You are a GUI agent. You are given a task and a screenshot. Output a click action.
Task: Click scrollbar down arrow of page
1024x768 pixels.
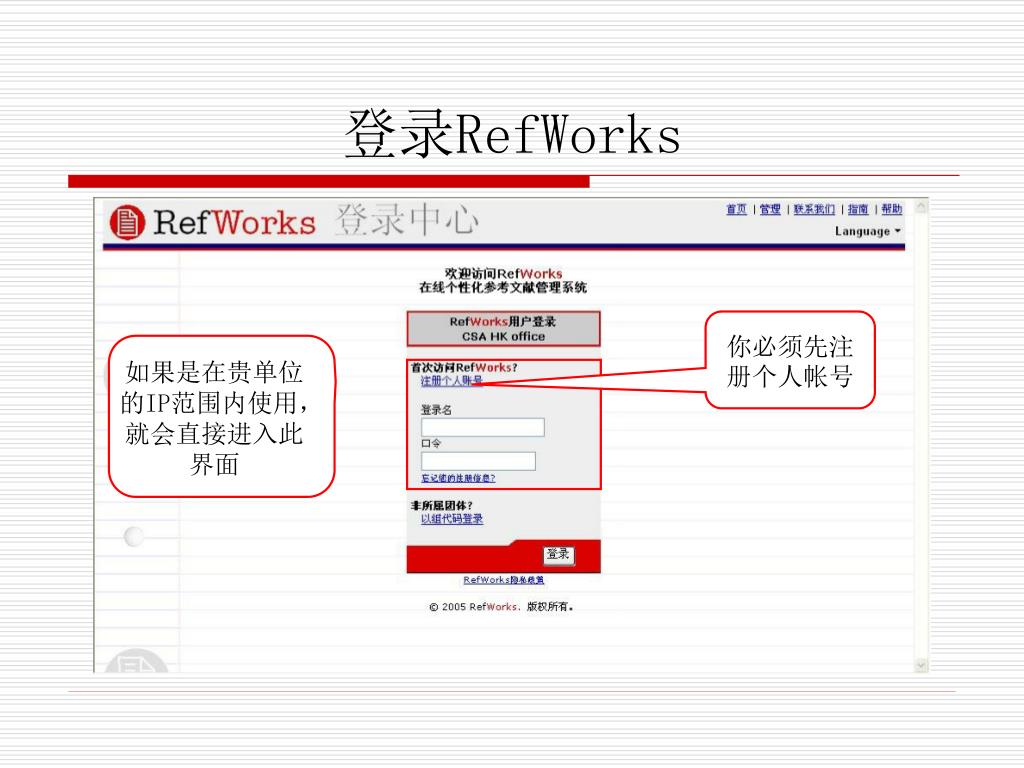pos(921,665)
